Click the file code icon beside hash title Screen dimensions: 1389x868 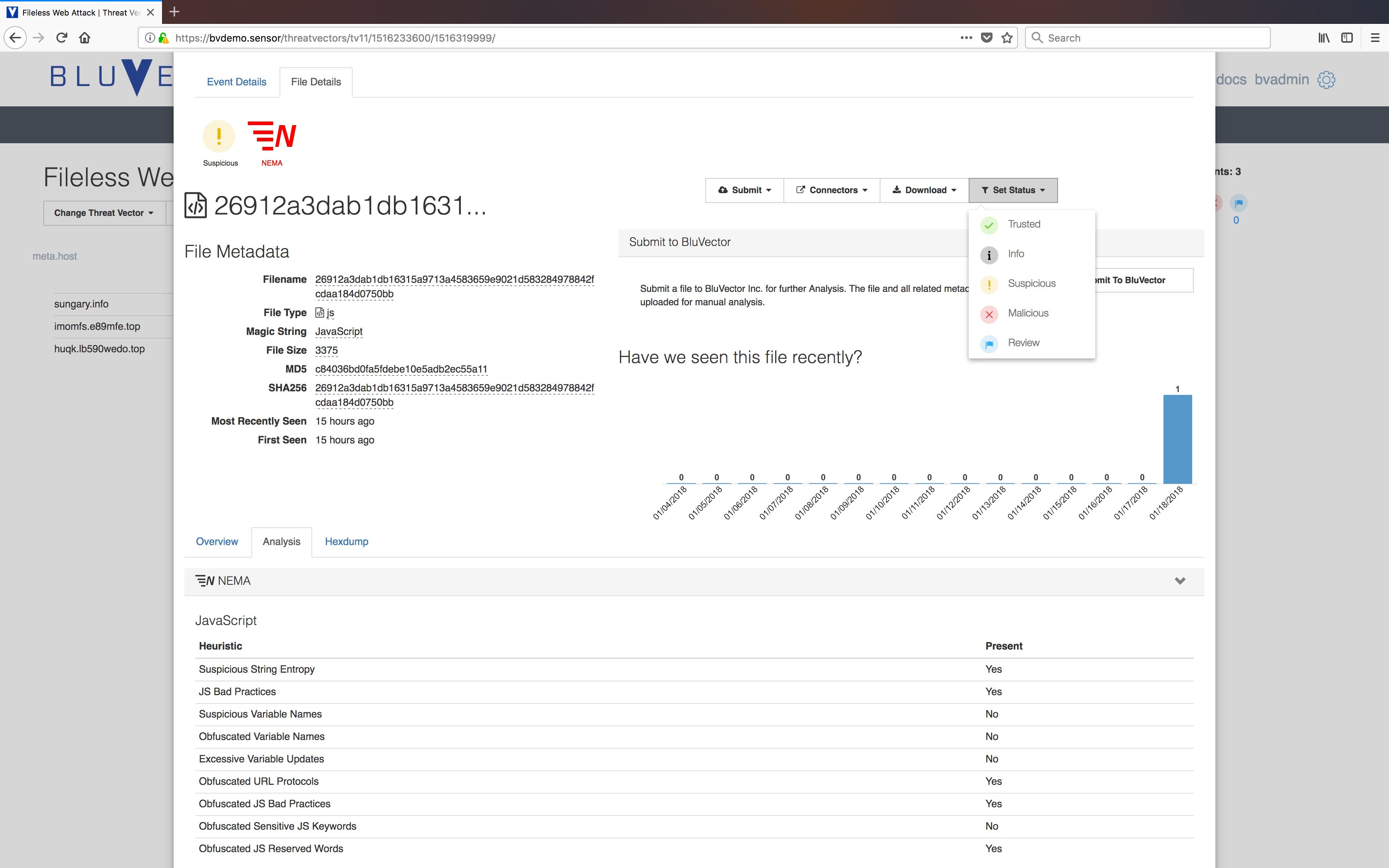point(195,205)
